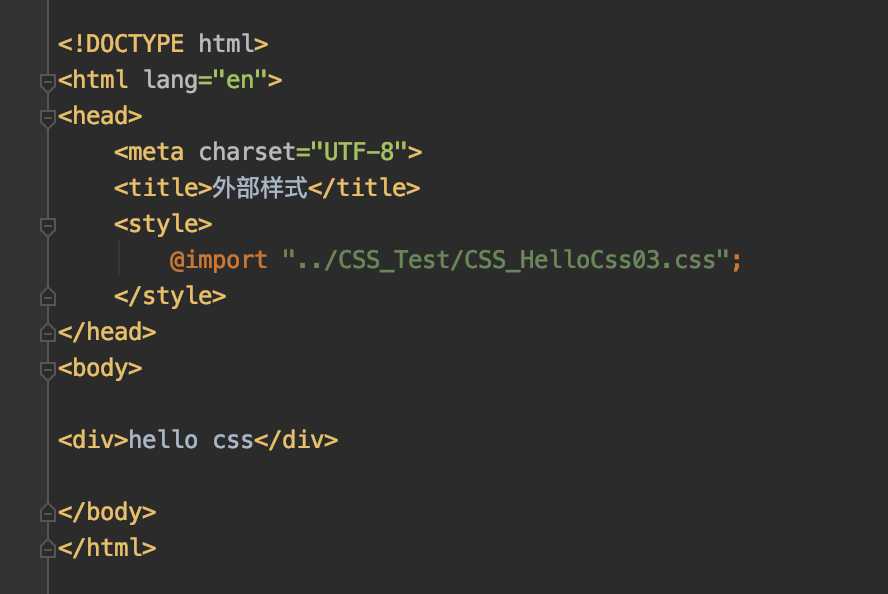Click the title text 外部样式
The height and width of the screenshot is (594, 888).
coord(260,188)
